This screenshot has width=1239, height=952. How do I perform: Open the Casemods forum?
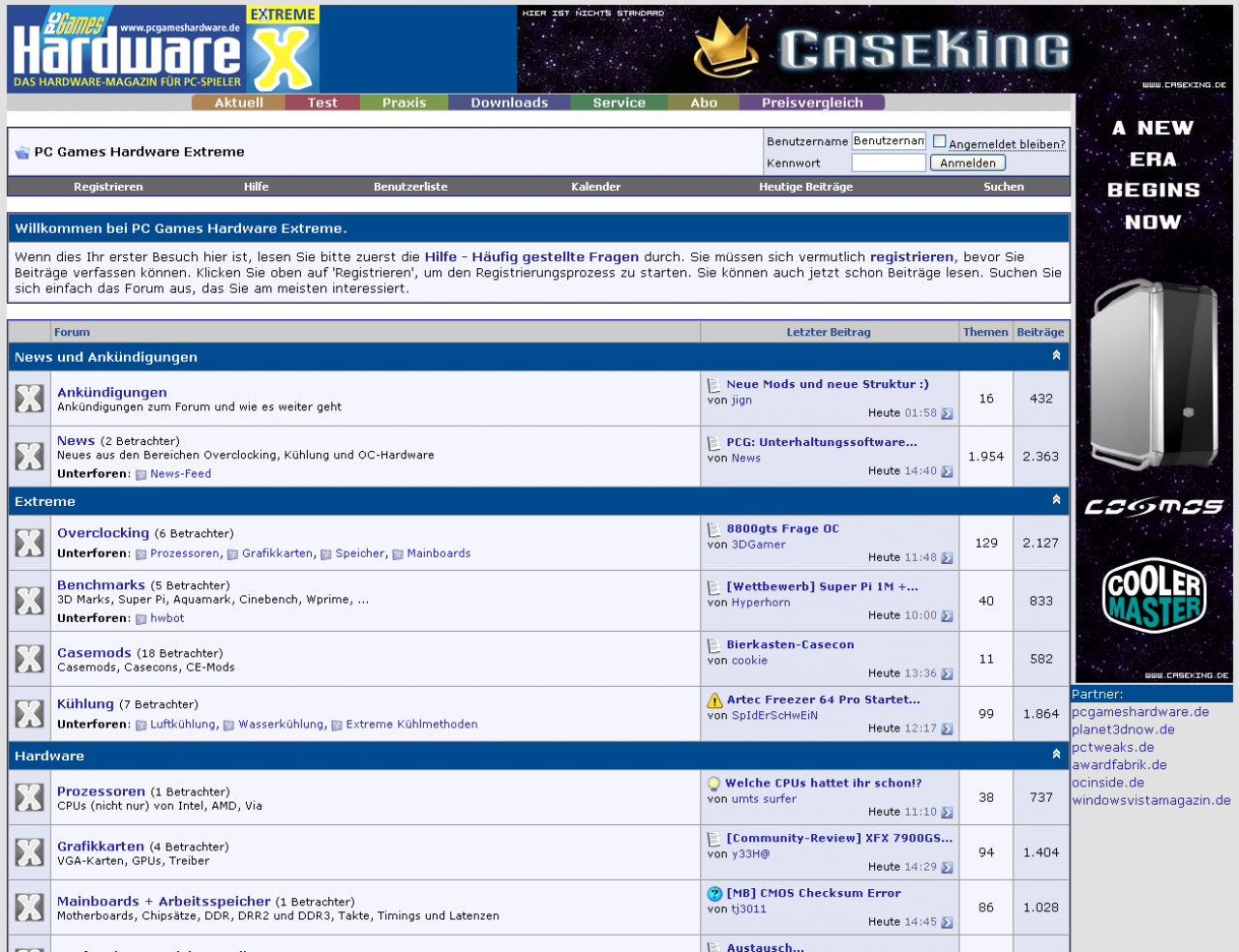click(94, 653)
